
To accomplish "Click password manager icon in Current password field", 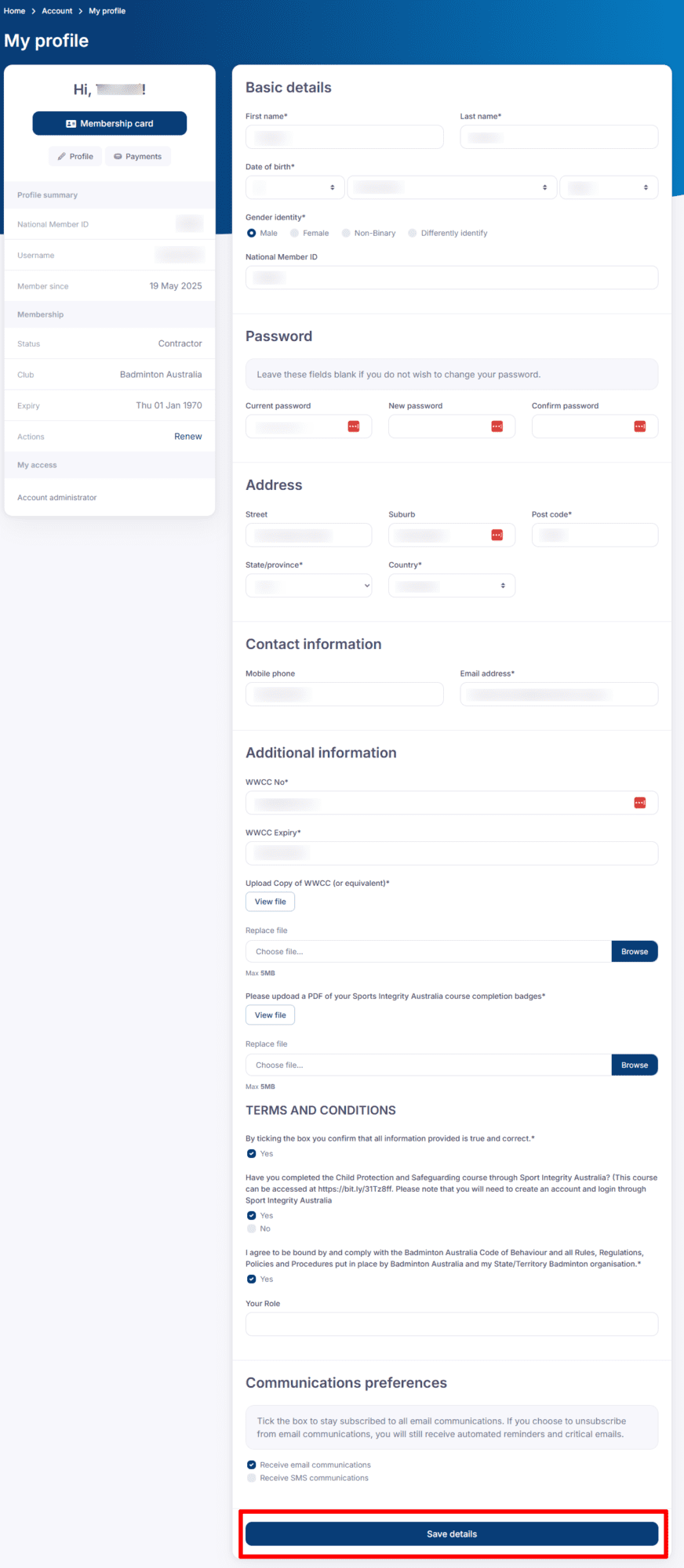I will pyautogui.click(x=354, y=426).
